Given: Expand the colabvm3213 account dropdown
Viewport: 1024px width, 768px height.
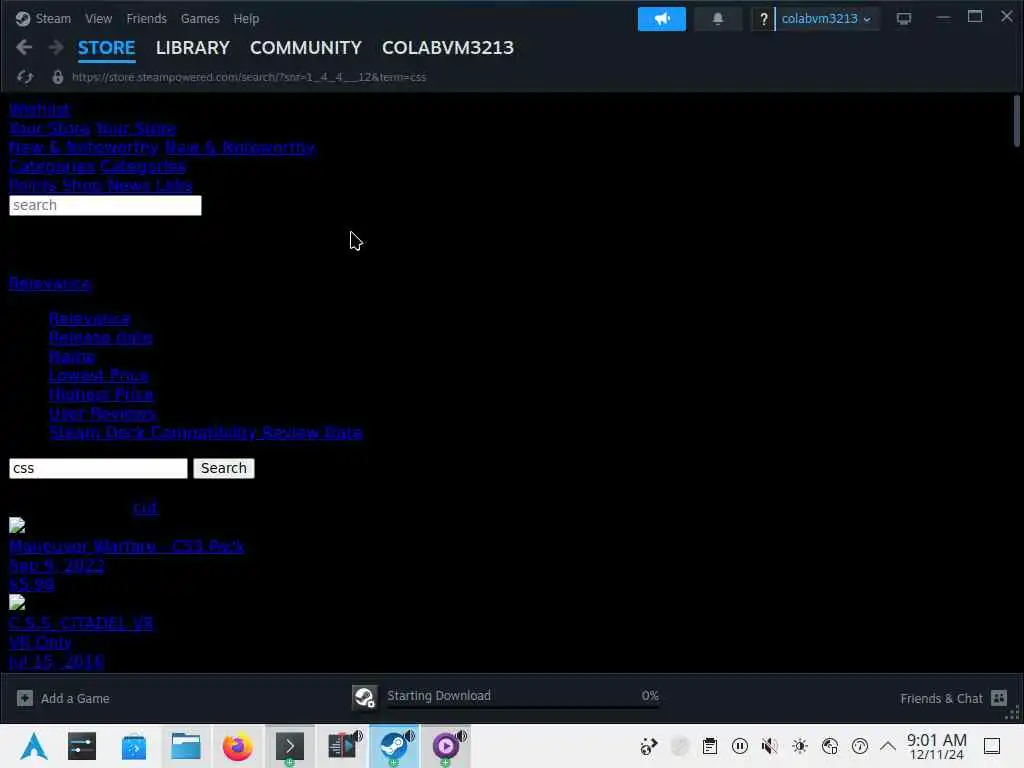Looking at the screenshot, I should click(826, 18).
